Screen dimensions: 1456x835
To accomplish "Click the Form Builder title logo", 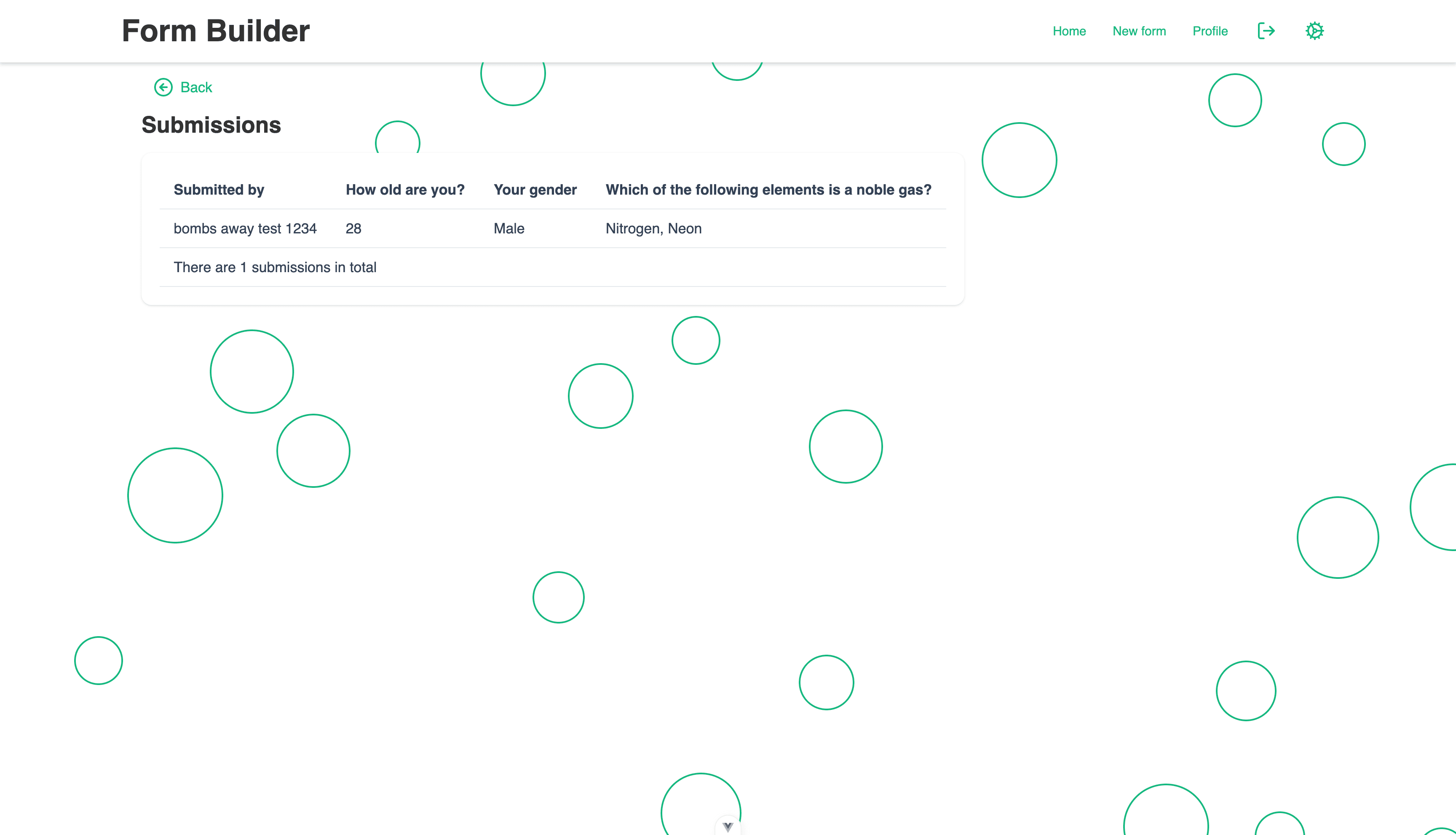I will click(216, 31).
